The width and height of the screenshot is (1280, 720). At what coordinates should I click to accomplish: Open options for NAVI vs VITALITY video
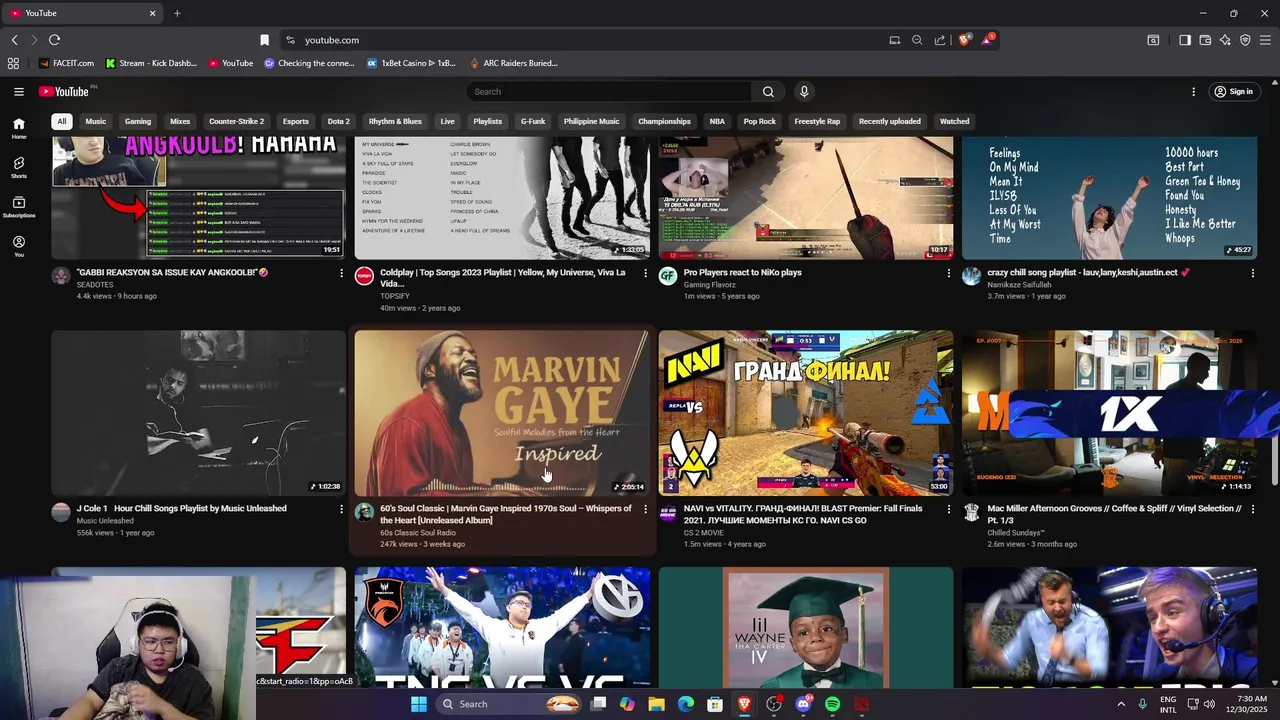click(x=949, y=509)
